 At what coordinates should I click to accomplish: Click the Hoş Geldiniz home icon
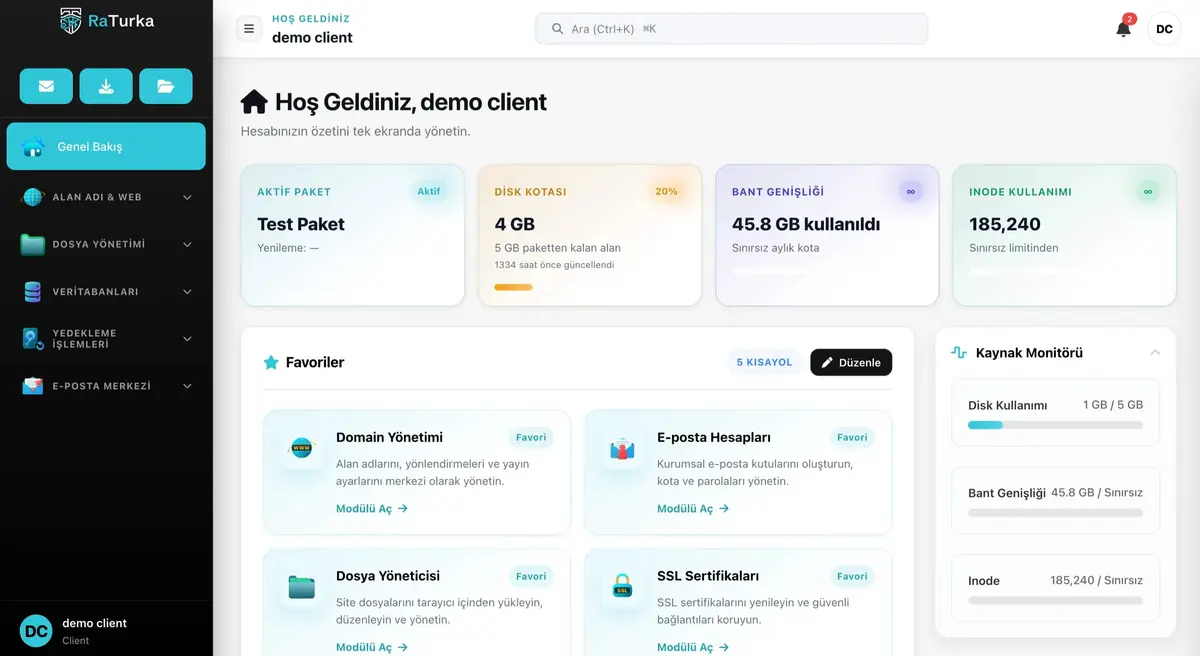pyautogui.click(x=254, y=101)
